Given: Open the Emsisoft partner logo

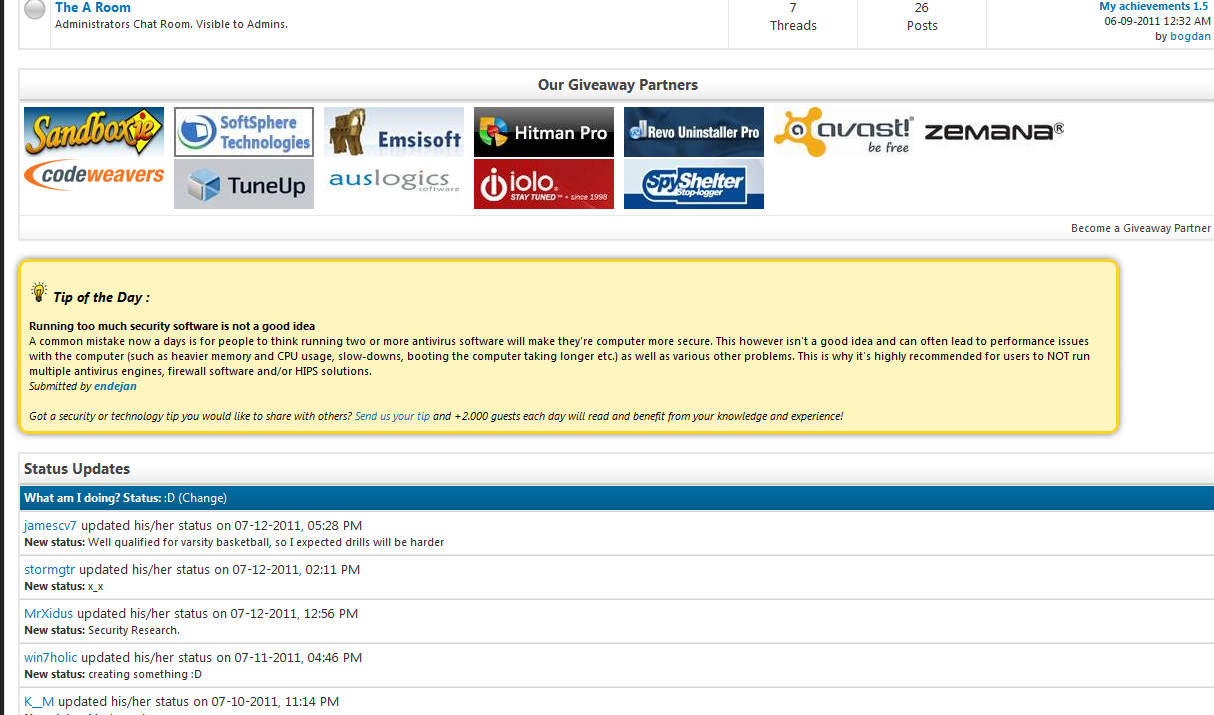Looking at the screenshot, I should click(394, 132).
